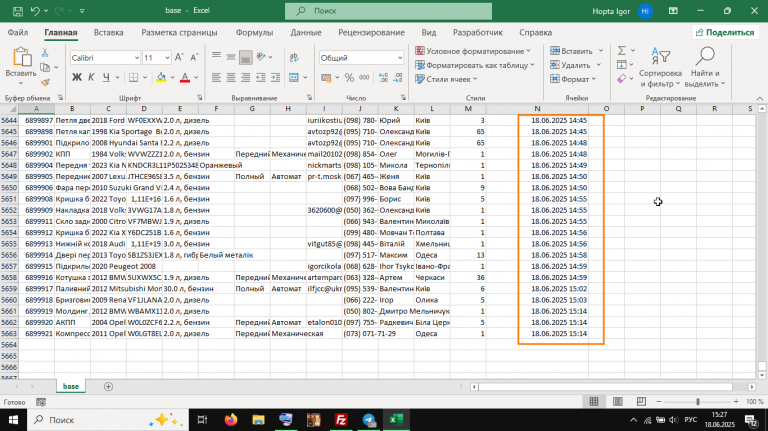Select column N header
Viewport: 768px width, 431px height.
[x=537, y=109]
